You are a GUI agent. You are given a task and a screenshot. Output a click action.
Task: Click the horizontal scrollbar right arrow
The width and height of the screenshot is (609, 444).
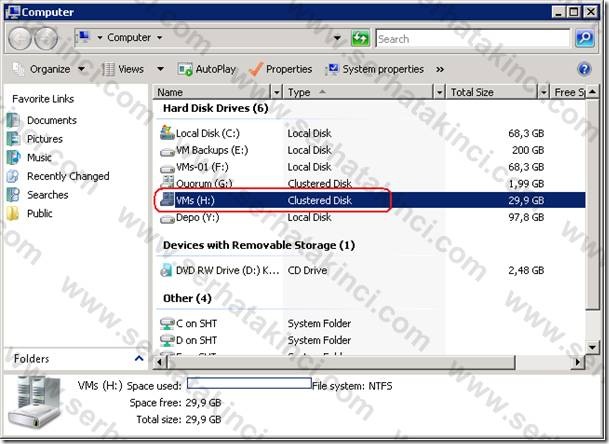[x=578, y=362]
